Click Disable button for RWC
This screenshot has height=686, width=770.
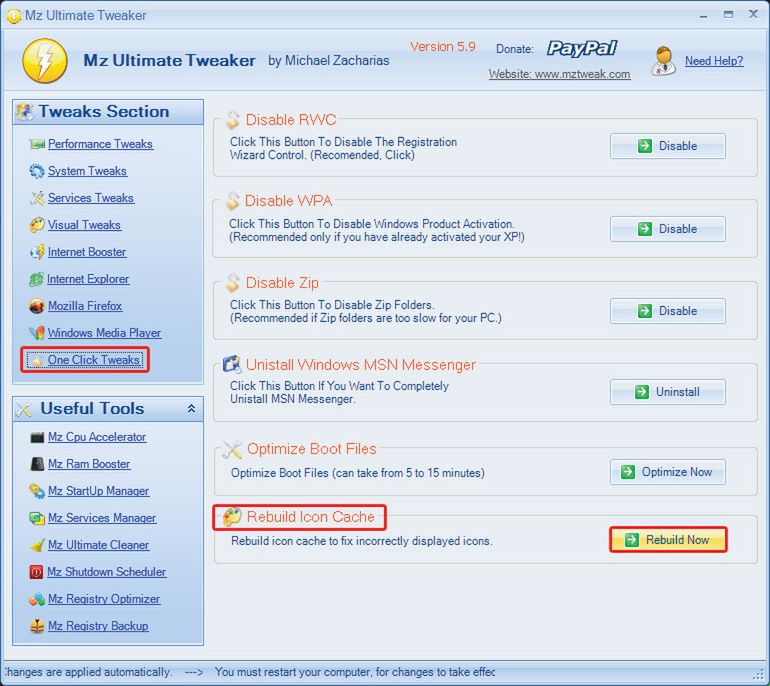[668, 146]
